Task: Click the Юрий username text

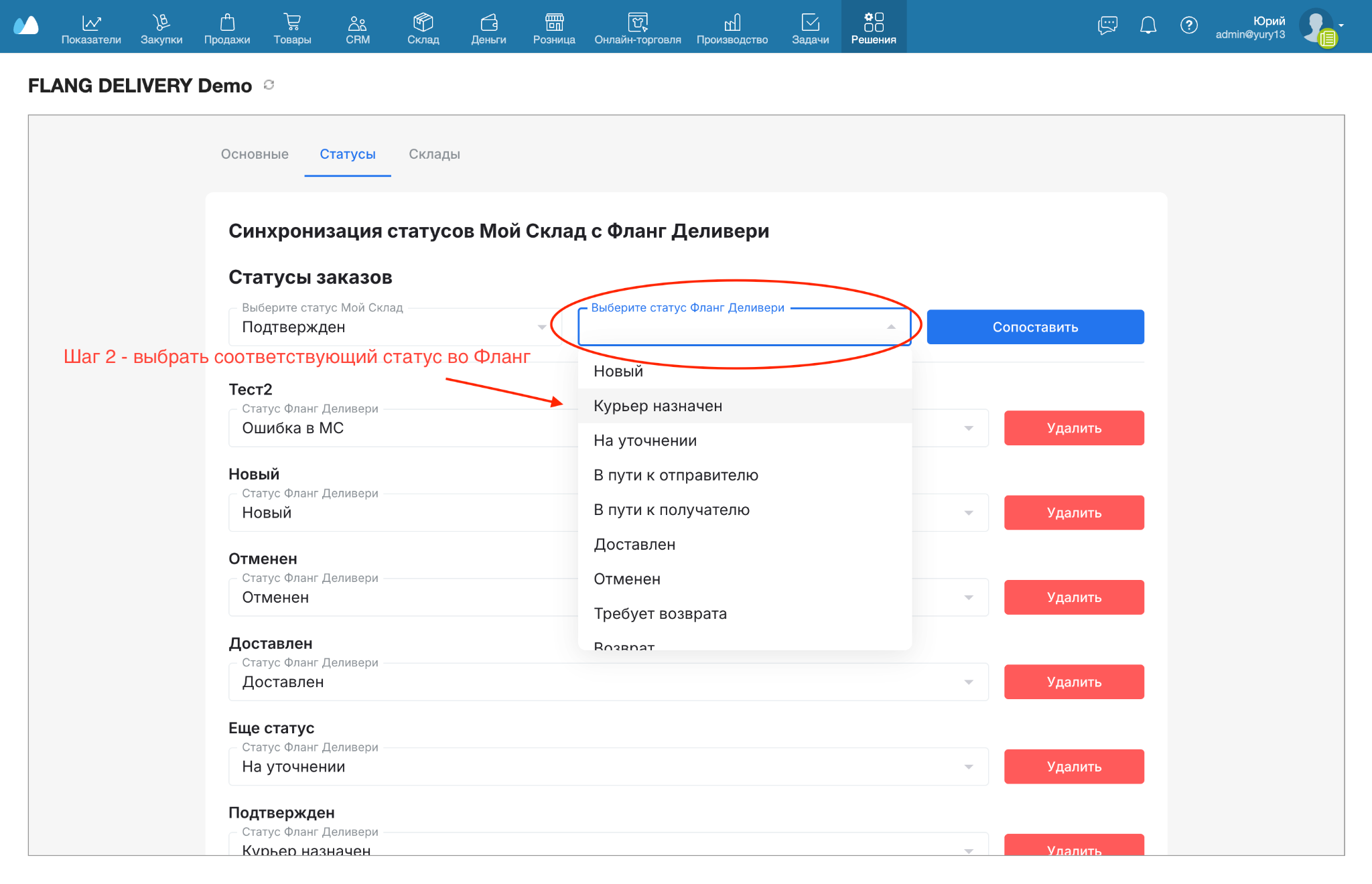Action: (x=1270, y=21)
